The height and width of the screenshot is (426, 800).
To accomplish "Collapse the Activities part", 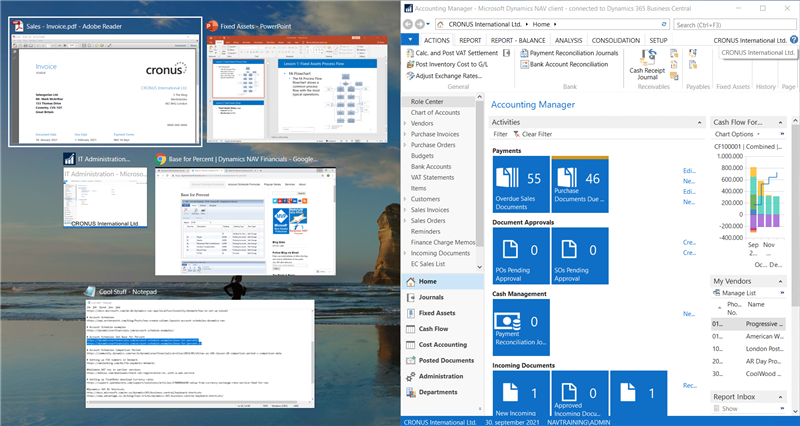I will [699, 123].
